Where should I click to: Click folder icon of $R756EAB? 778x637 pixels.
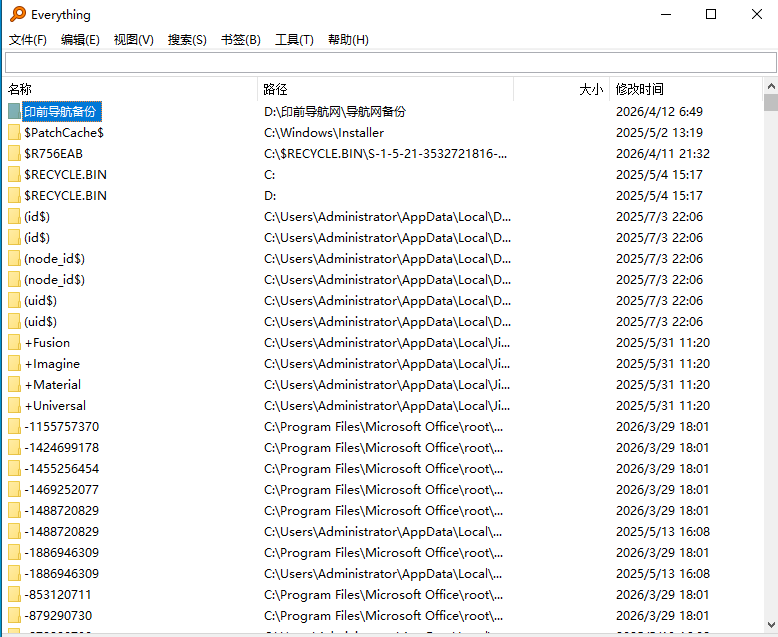tap(14, 154)
